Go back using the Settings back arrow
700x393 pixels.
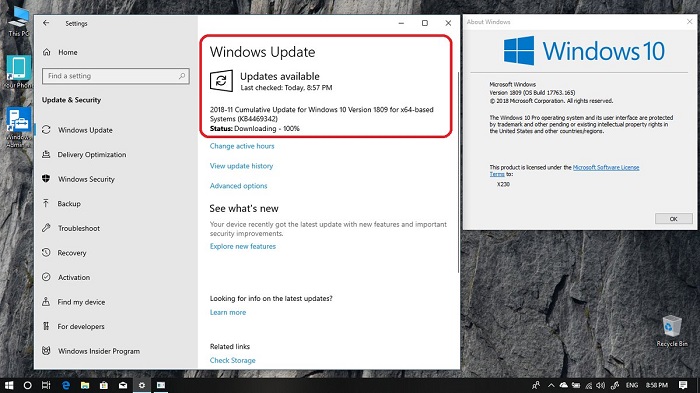46,23
